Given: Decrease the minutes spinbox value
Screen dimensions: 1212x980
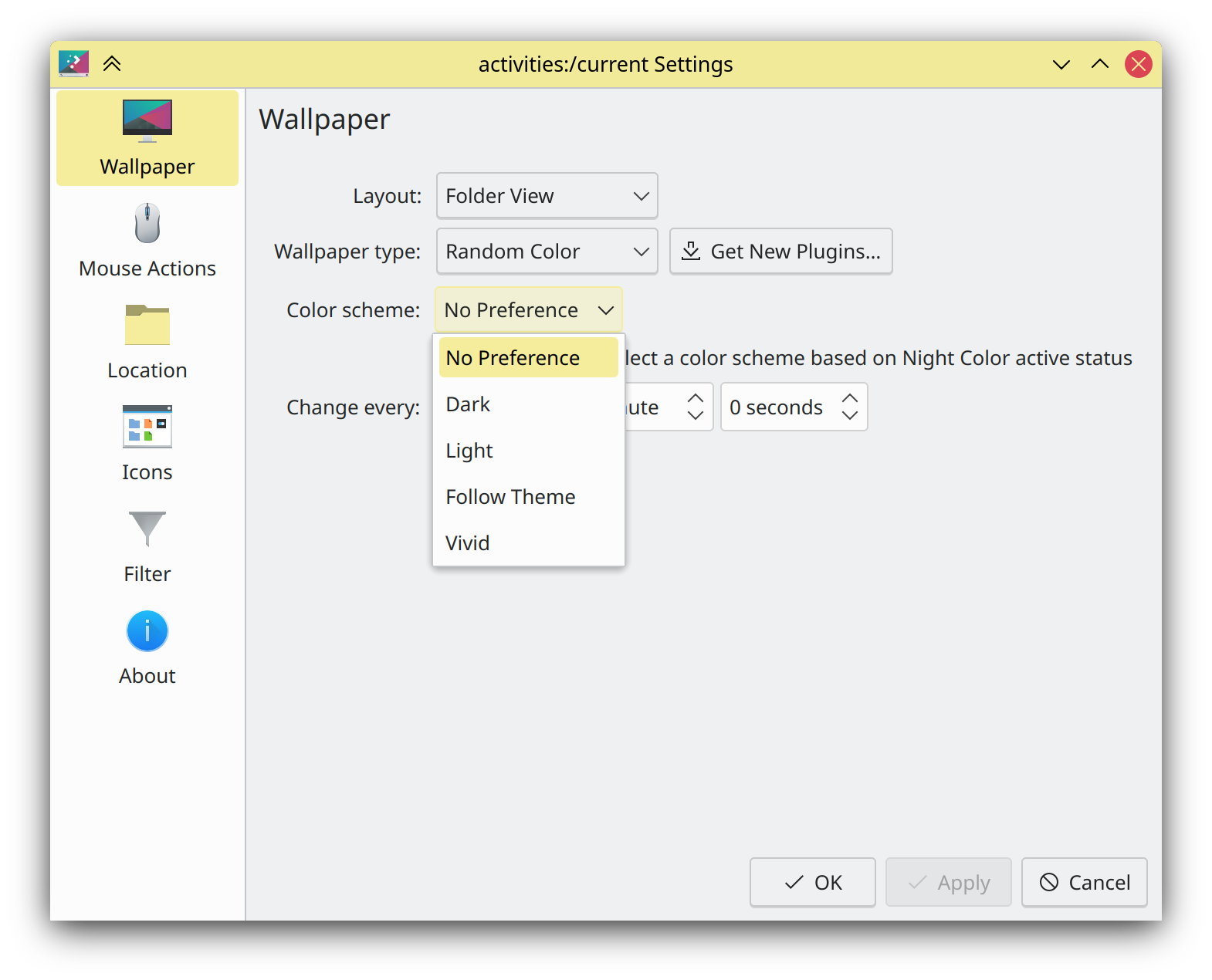Looking at the screenshot, I should point(696,416).
